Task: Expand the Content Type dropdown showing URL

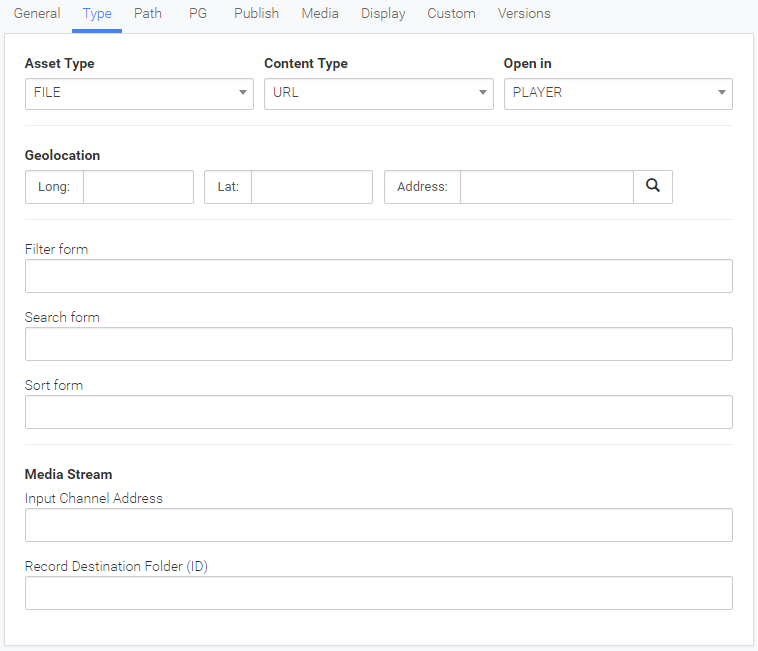Action: pyautogui.click(x=379, y=94)
